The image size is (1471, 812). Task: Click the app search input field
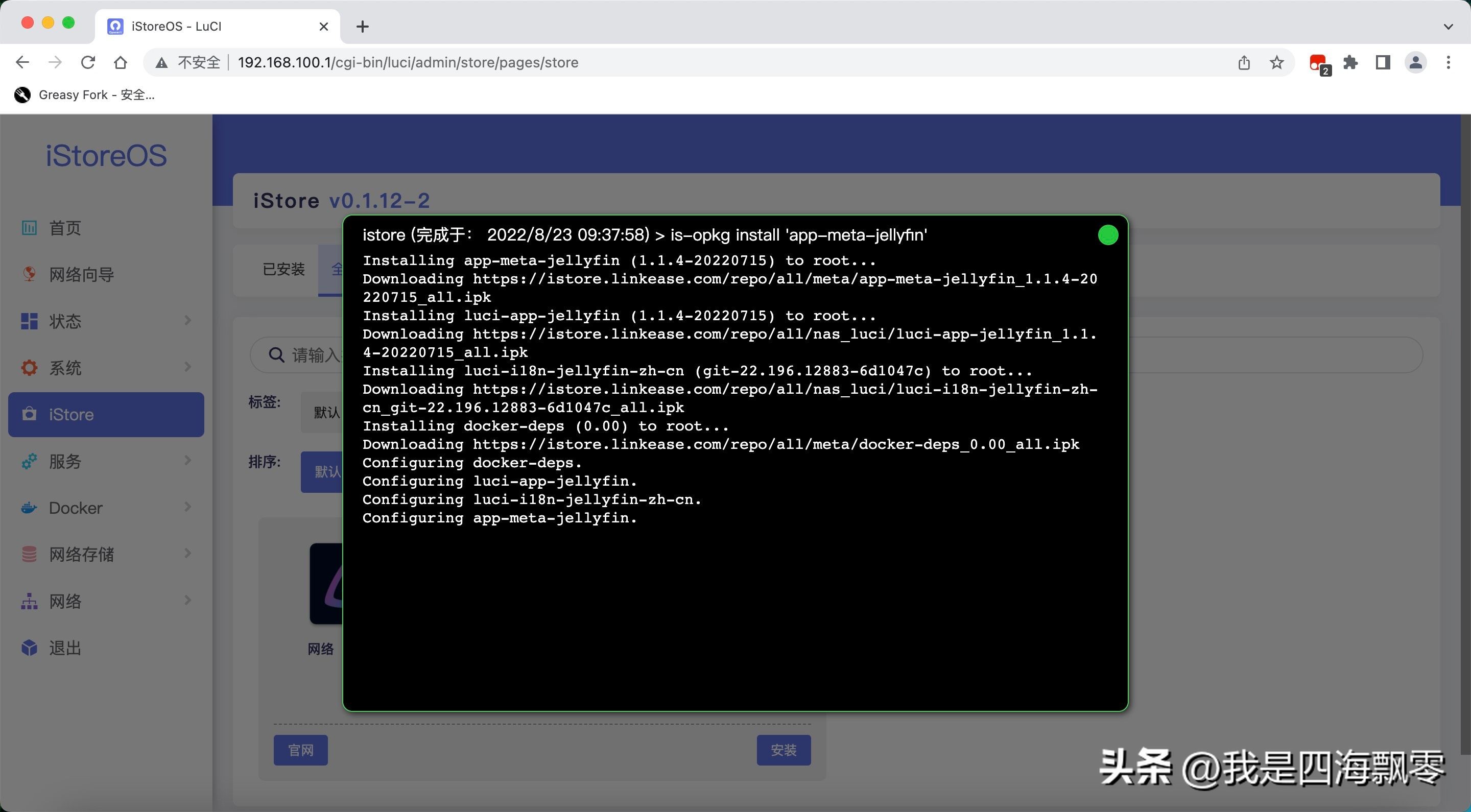(x=314, y=355)
